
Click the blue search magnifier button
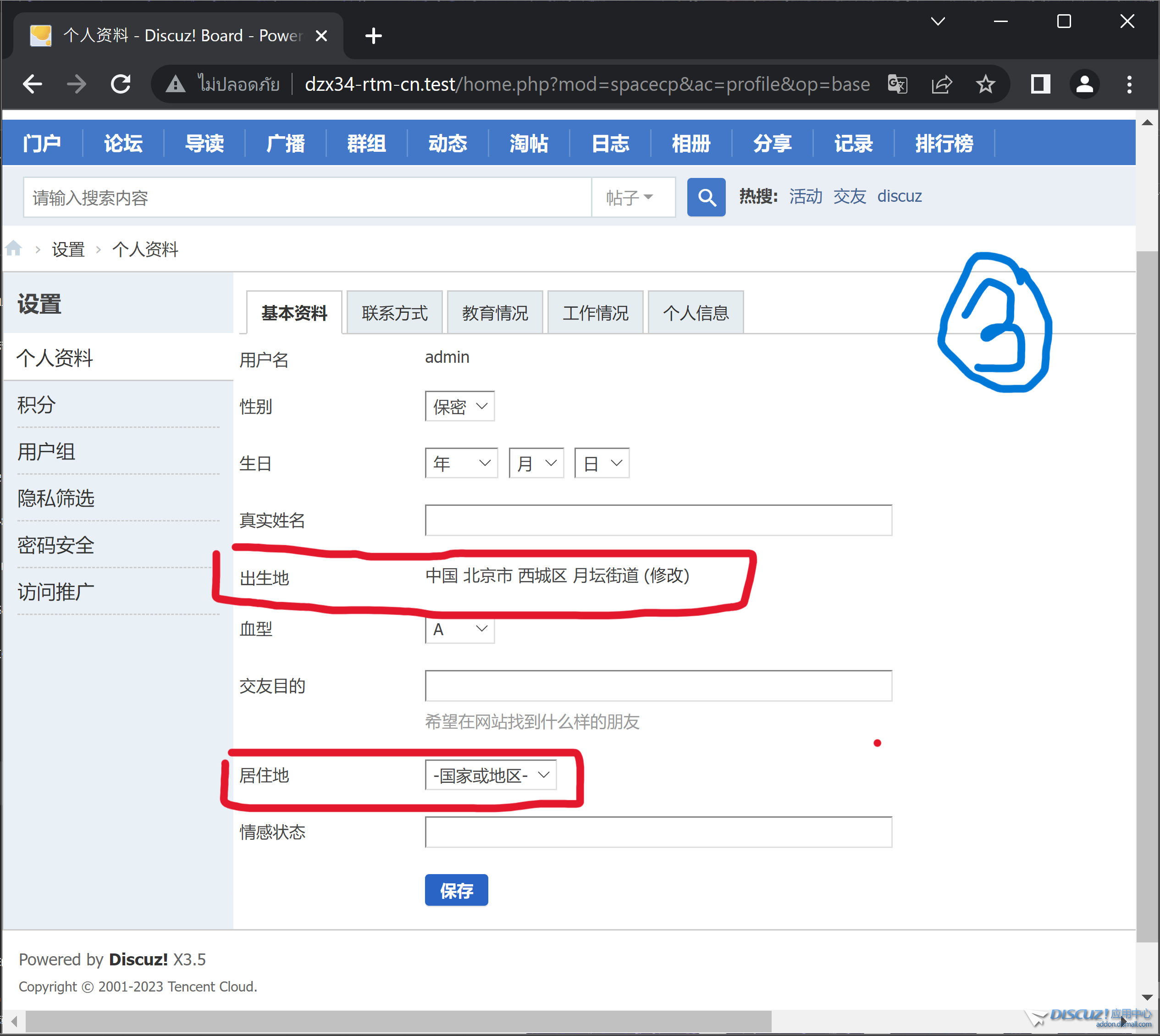click(706, 197)
